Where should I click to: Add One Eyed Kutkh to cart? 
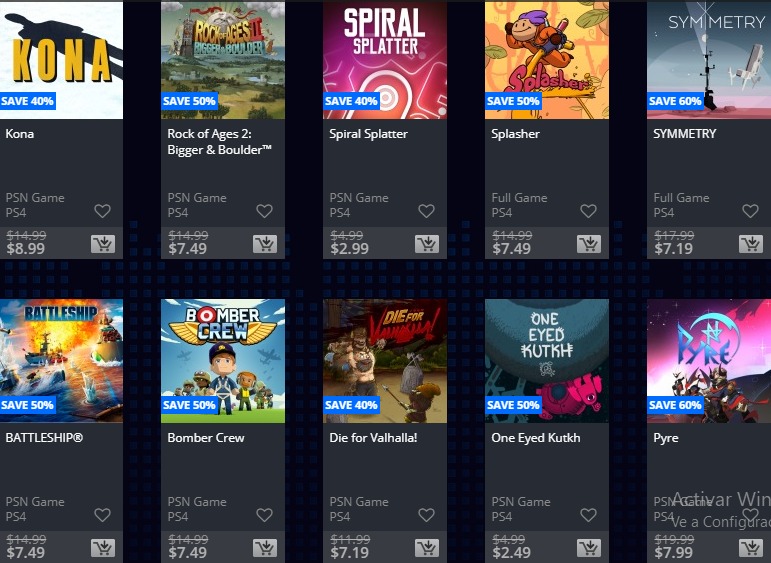click(589, 548)
